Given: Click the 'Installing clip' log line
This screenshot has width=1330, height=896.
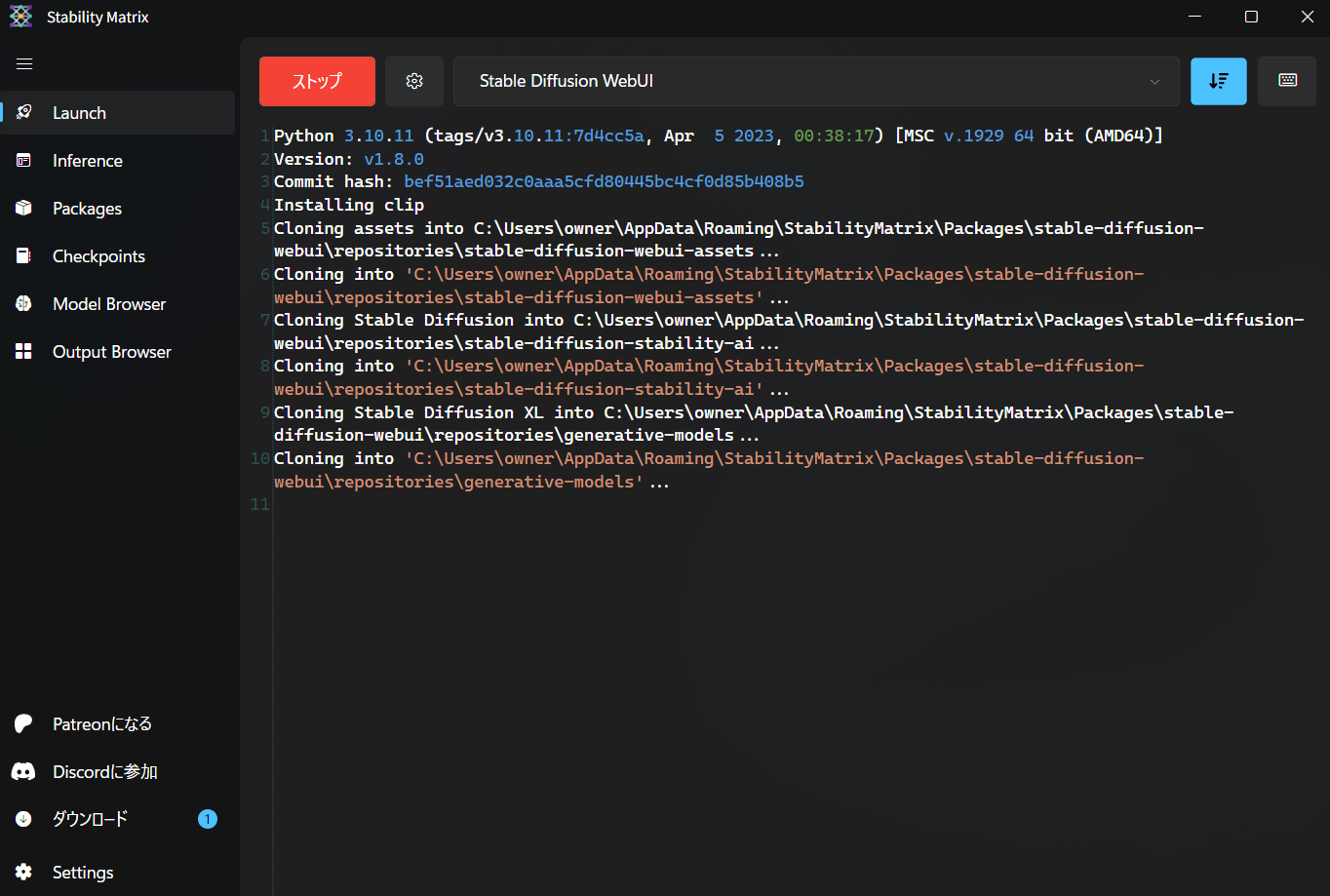Looking at the screenshot, I should pos(349,205).
